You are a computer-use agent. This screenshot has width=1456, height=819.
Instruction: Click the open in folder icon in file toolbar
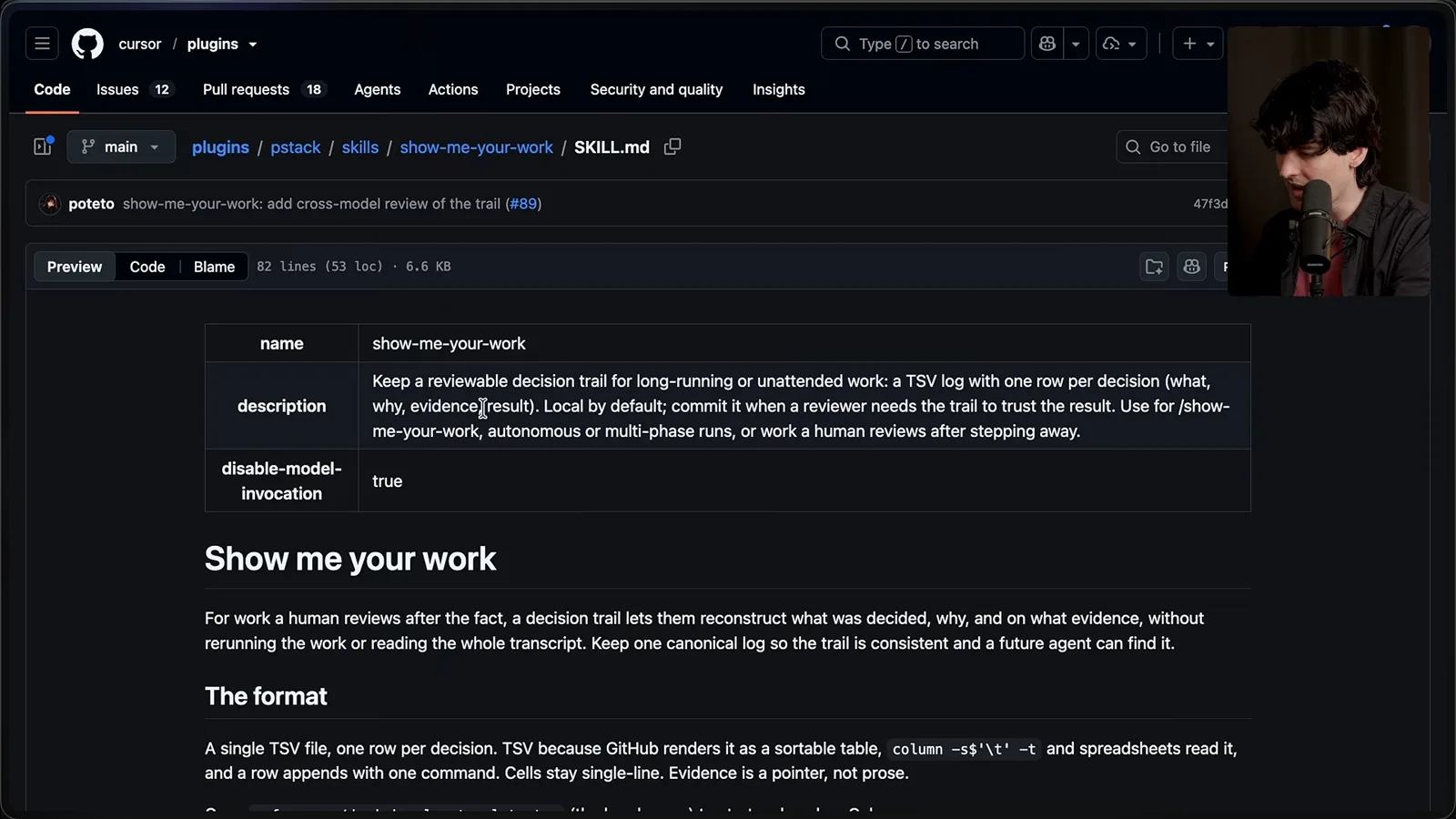click(x=1154, y=267)
